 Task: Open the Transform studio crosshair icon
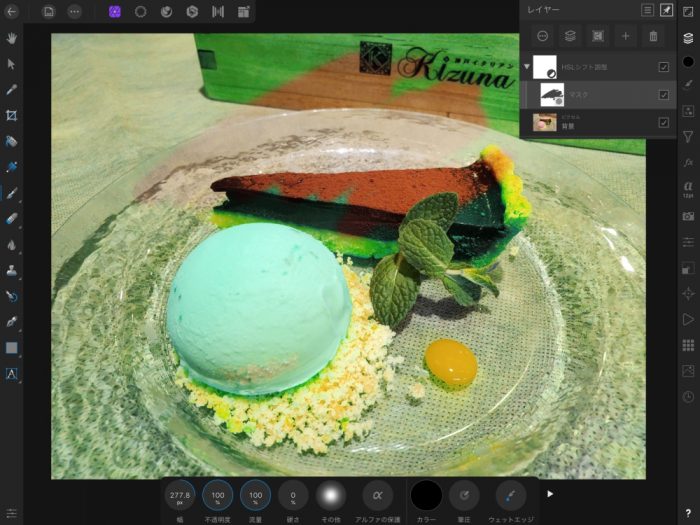[688, 293]
